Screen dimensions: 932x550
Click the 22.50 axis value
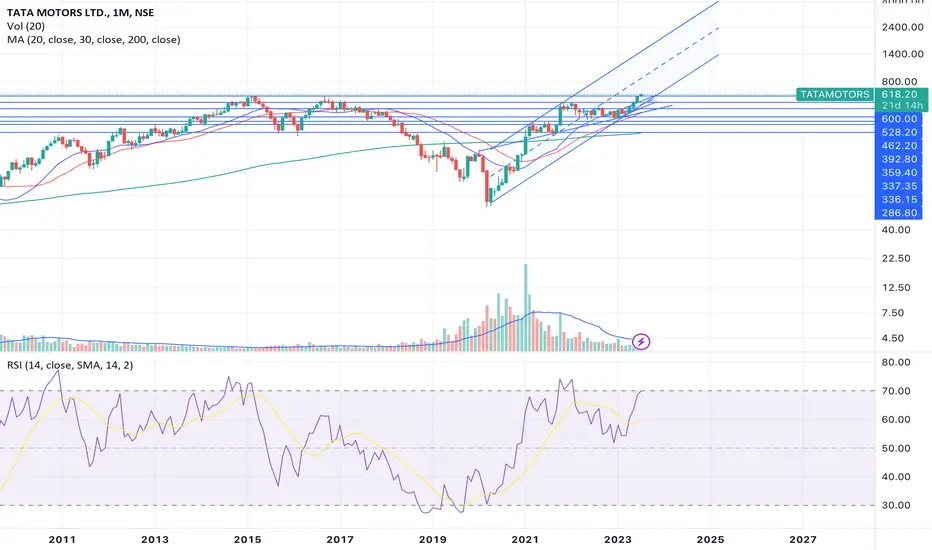pyautogui.click(x=896, y=259)
